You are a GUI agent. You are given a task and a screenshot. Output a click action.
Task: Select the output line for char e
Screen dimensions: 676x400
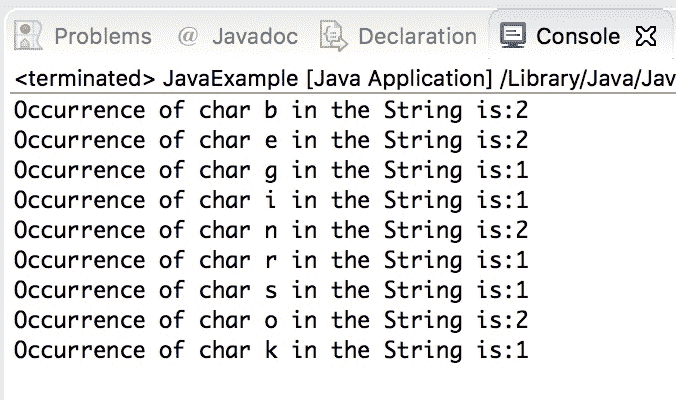pos(271,141)
